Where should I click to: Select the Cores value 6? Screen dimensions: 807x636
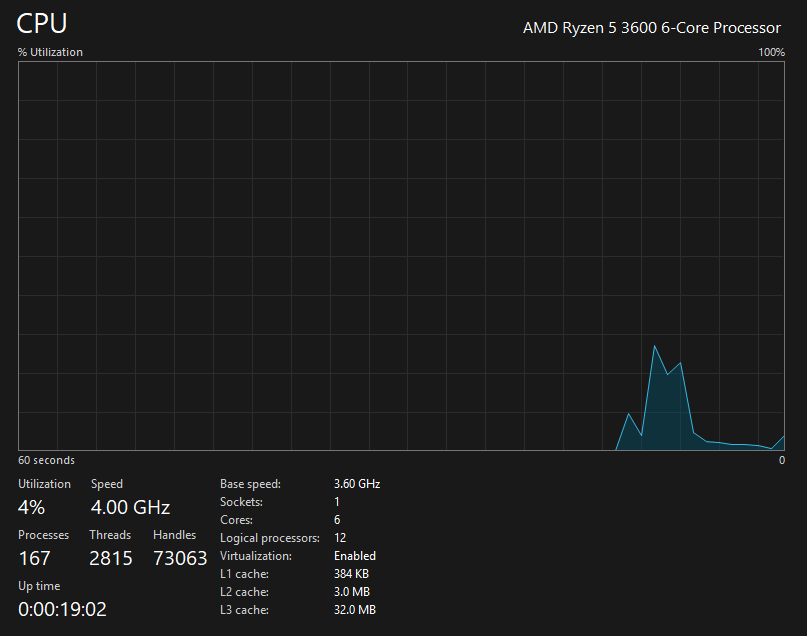click(x=337, y=520)
